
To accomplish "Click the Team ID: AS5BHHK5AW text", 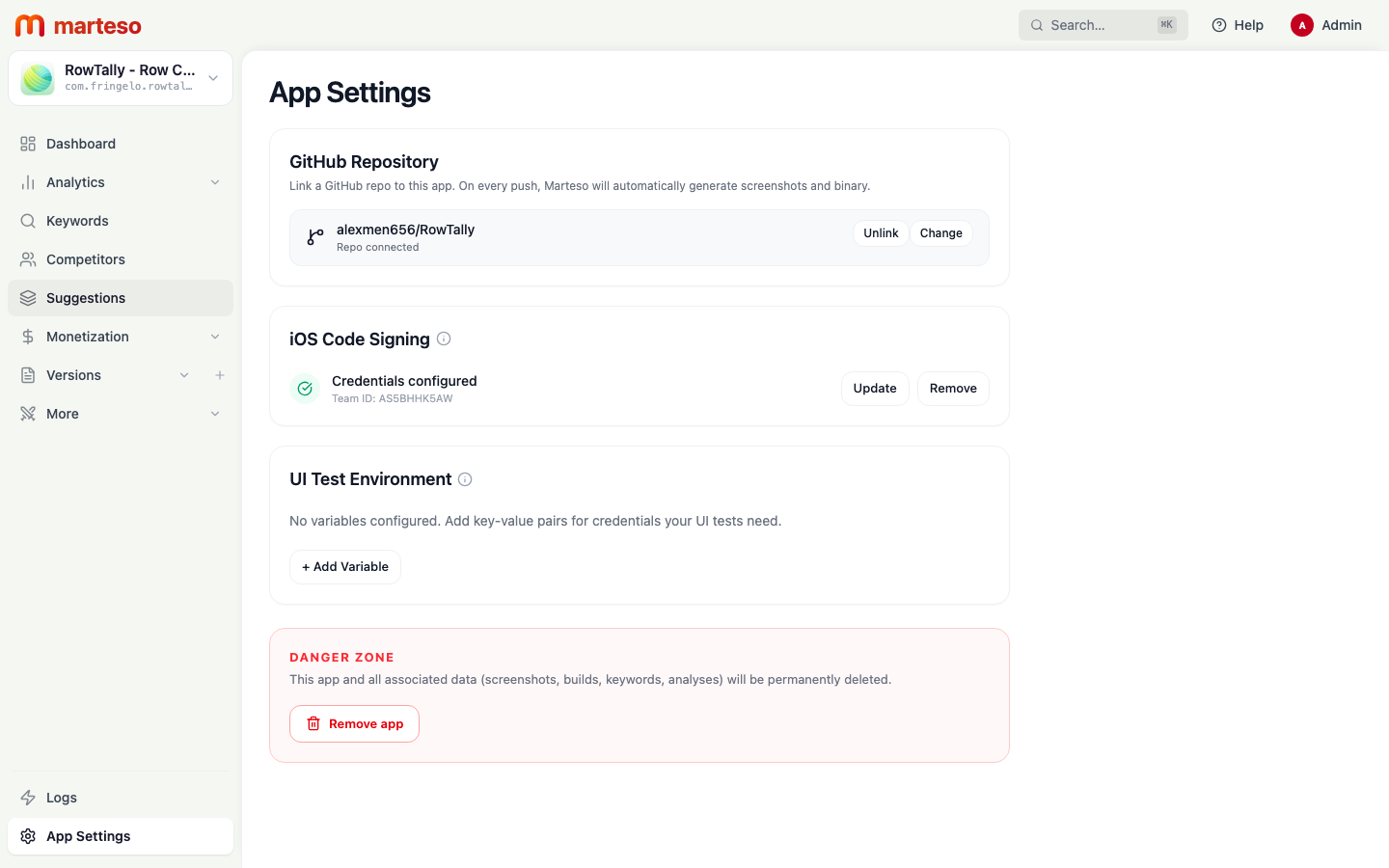I will pos(393,398).
